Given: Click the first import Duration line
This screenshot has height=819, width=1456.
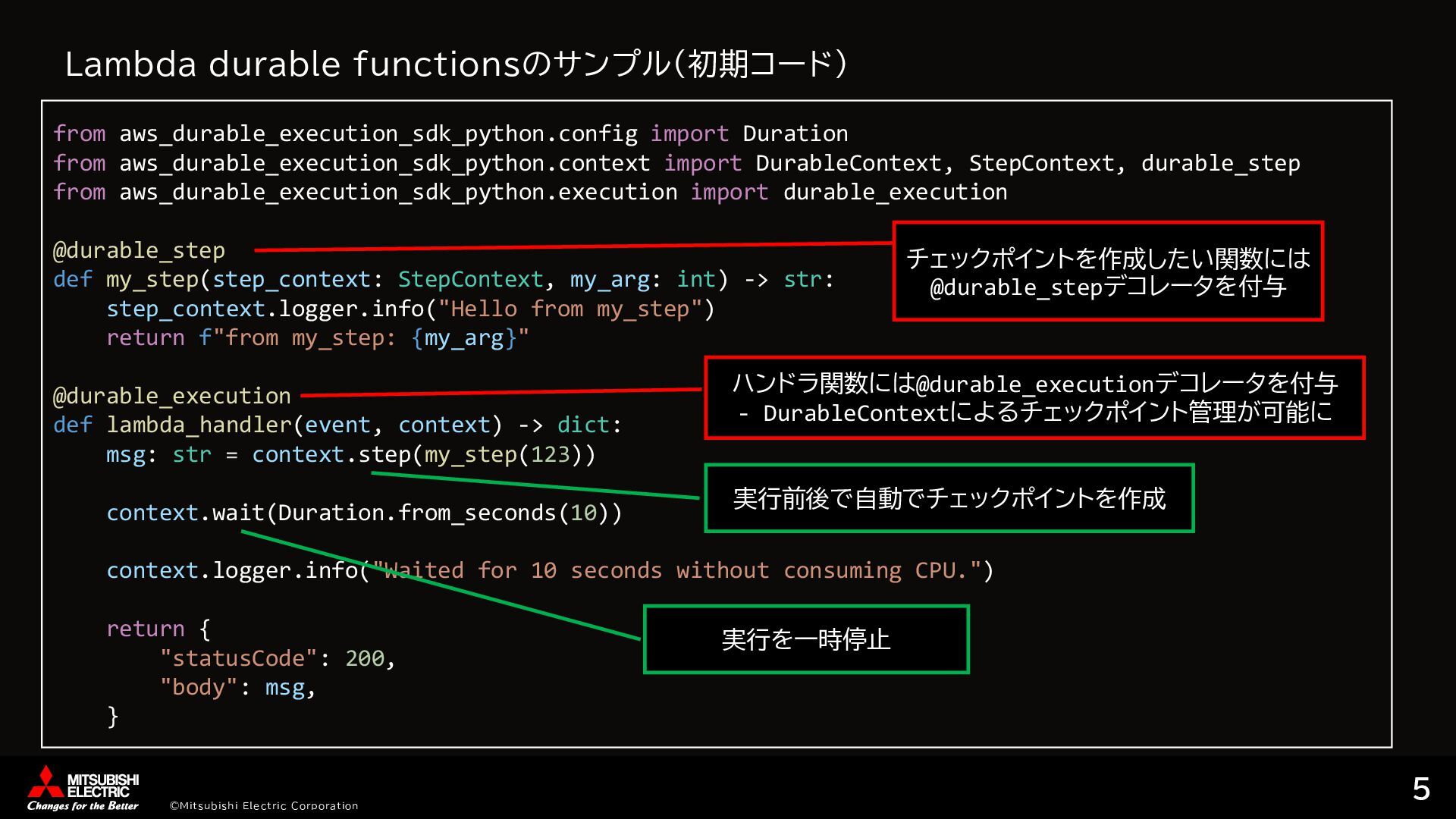Looking at the screenshot, I should (x=450, y=133).
